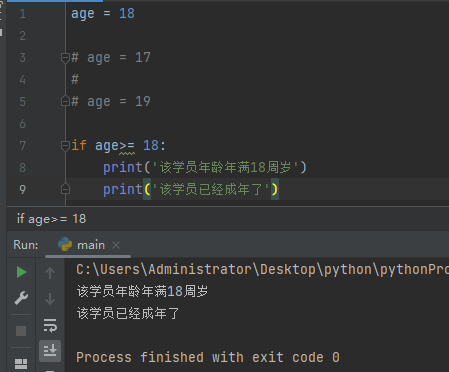Screen dimensions: 449x372
Task: Restore layout icon in Run toolbar
Action: coord(21,364)
